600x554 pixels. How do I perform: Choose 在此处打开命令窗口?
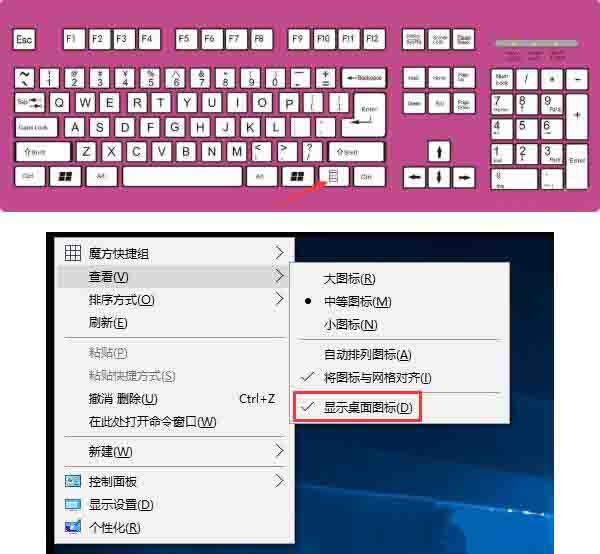(152, 421)
